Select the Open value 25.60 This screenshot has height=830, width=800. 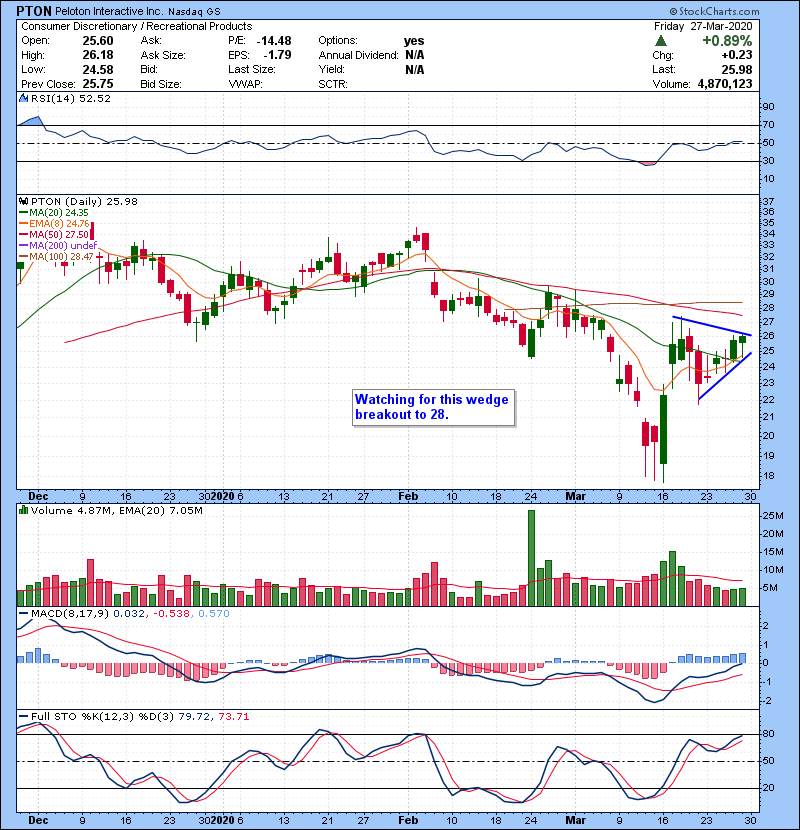pos(98,41)
